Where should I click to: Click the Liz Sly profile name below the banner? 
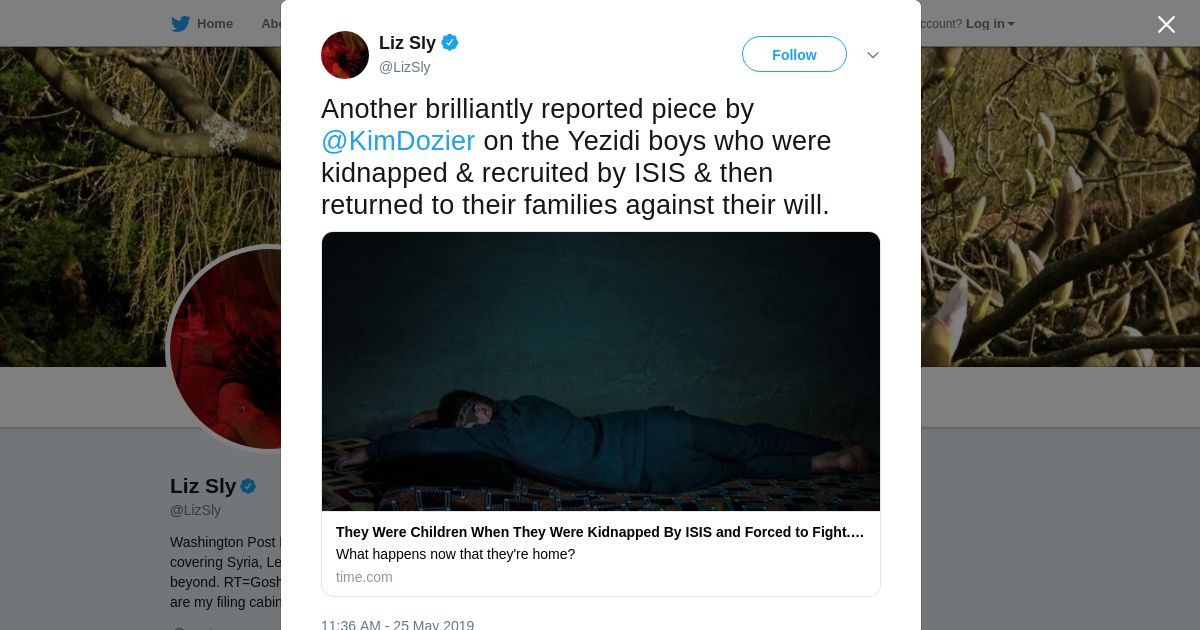203,486
